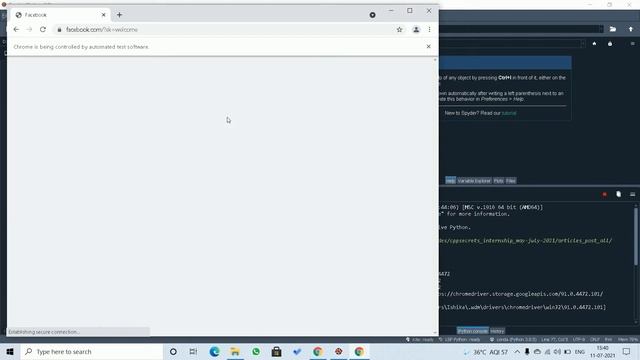Open WhatsApp from the taskbar
The image size is (640, 360).
pyautogui.click(x=256, y=351)
